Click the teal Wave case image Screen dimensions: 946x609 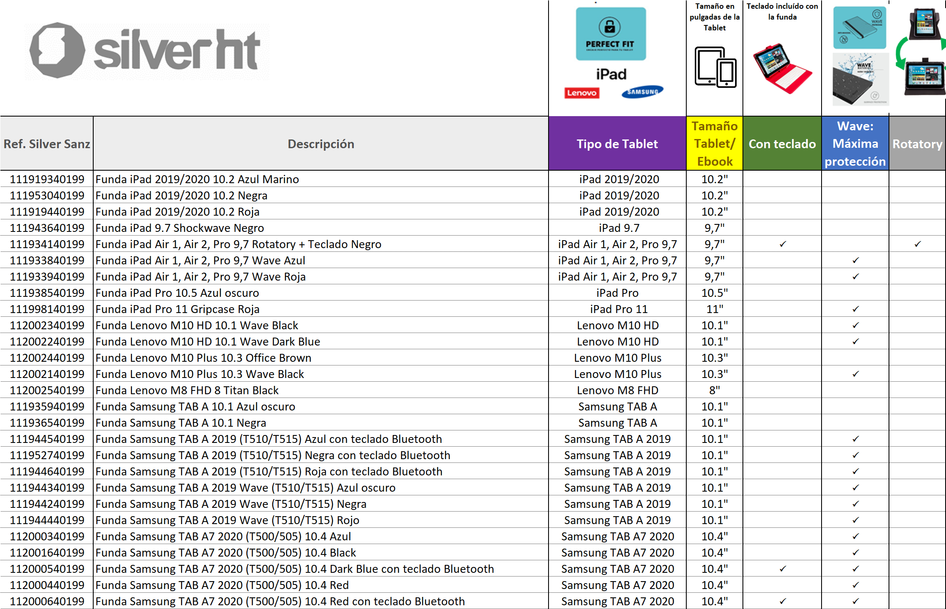859,28
